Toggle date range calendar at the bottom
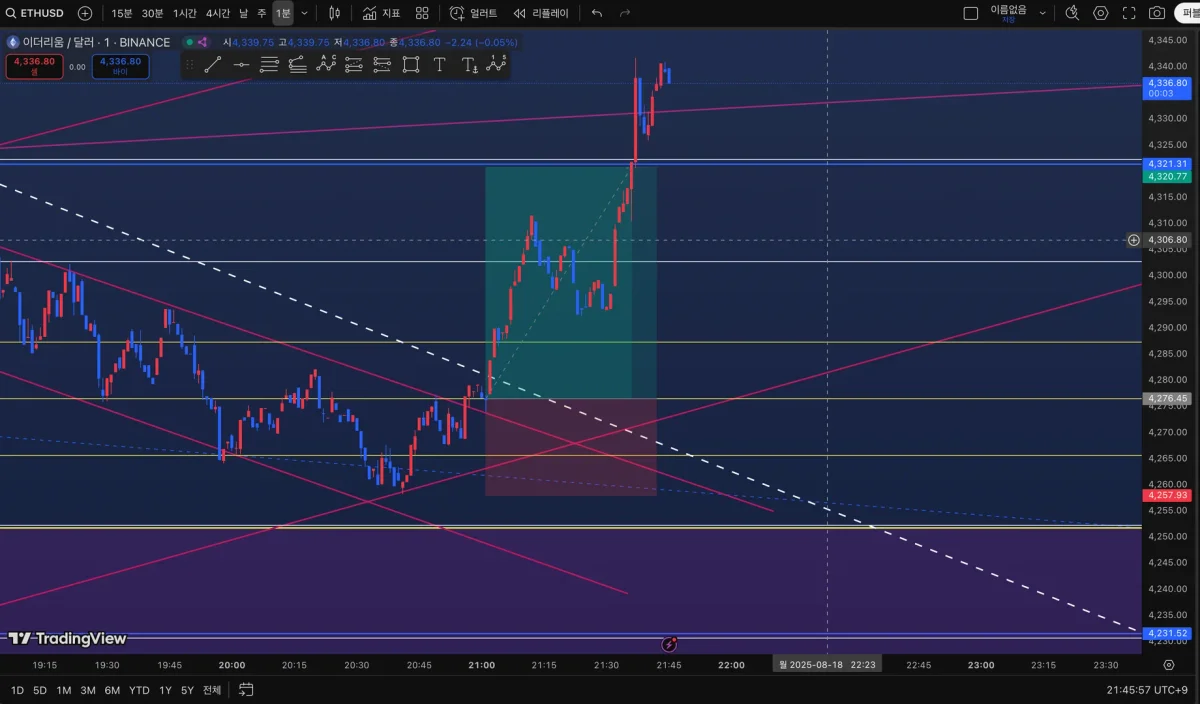 pos(246,690)
